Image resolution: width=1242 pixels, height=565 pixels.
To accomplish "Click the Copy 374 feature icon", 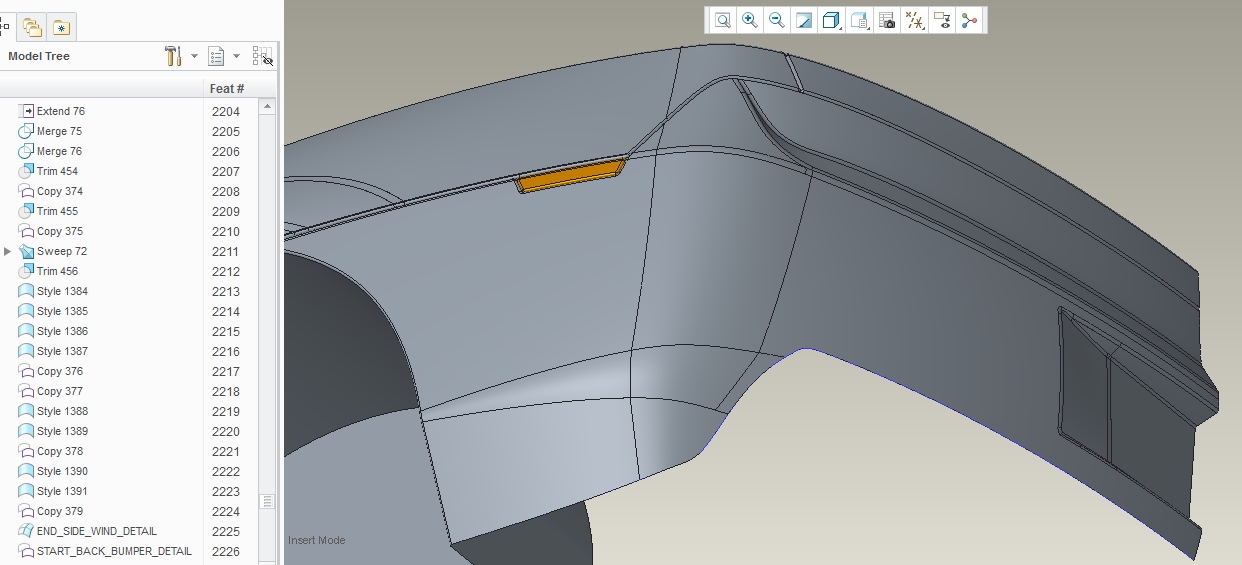I will pos(26,191).
